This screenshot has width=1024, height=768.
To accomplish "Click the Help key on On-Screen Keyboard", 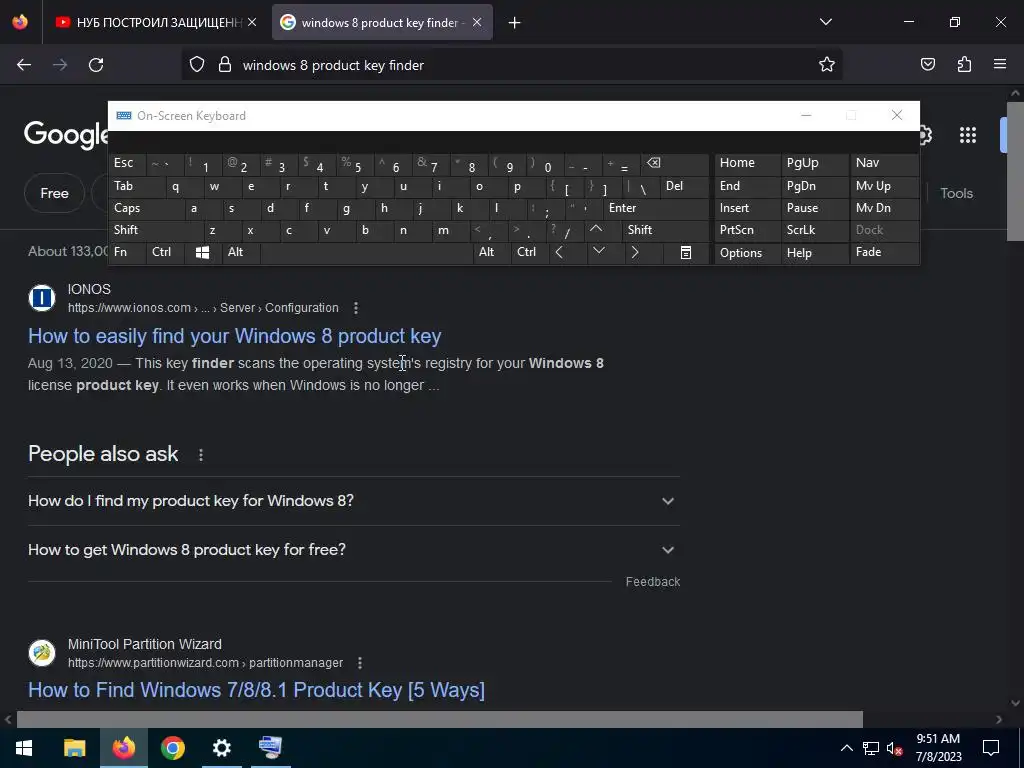I will tap(814, 253).
